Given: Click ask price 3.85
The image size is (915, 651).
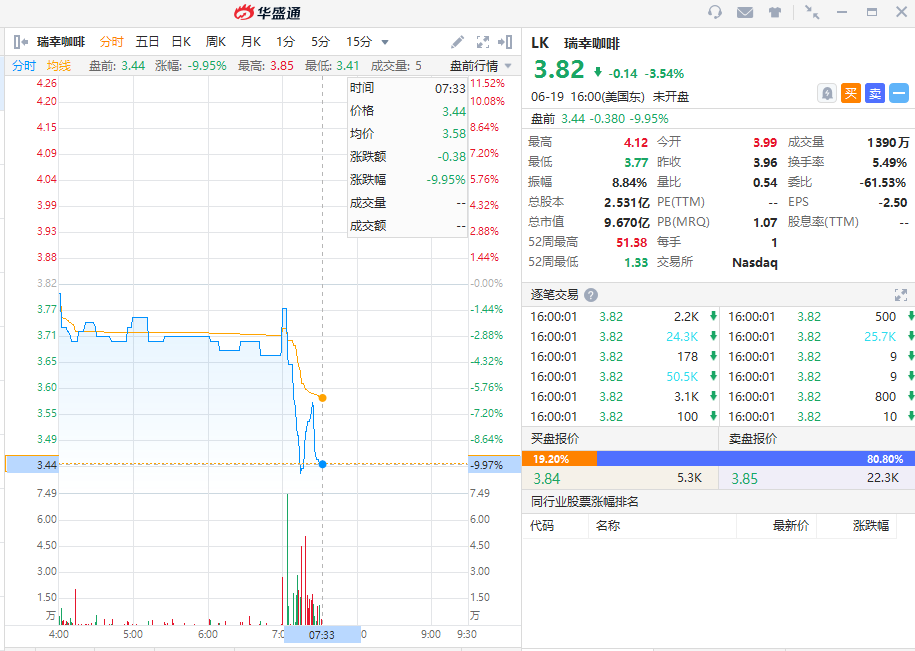Looking at the screenshot, I should tap(745, 479).
